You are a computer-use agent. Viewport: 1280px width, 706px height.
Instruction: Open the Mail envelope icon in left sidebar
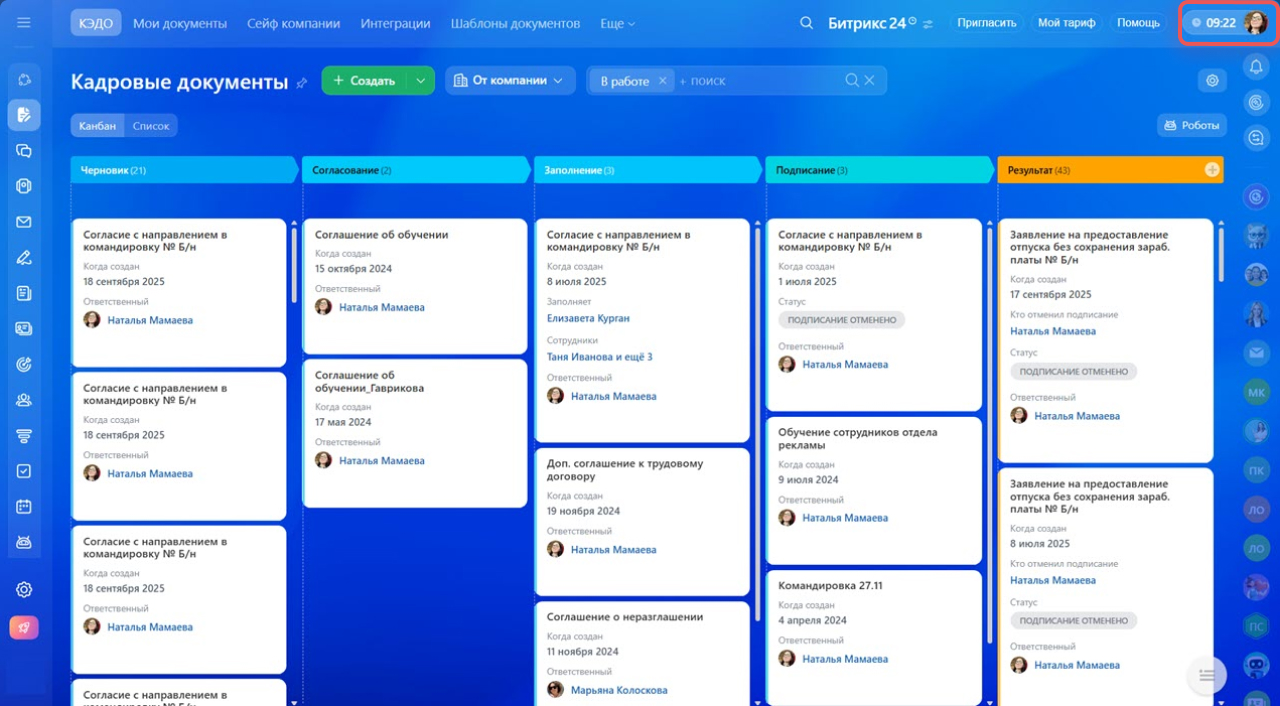(24, 222)
